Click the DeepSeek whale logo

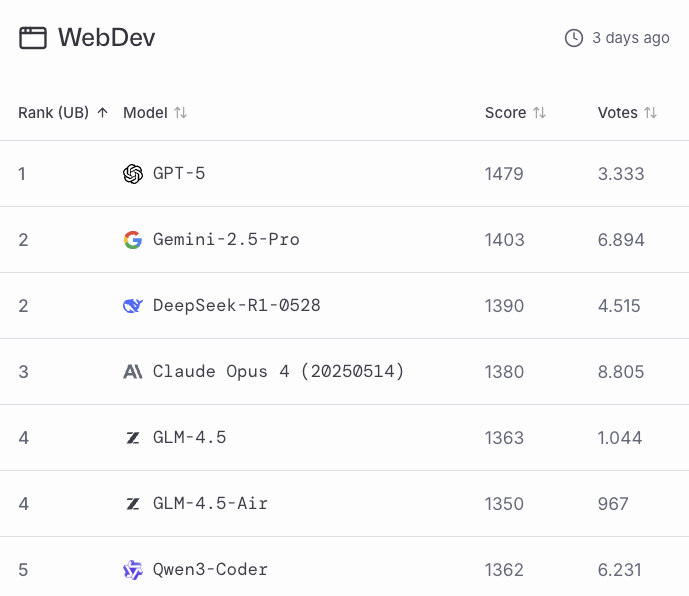[133, 306]
